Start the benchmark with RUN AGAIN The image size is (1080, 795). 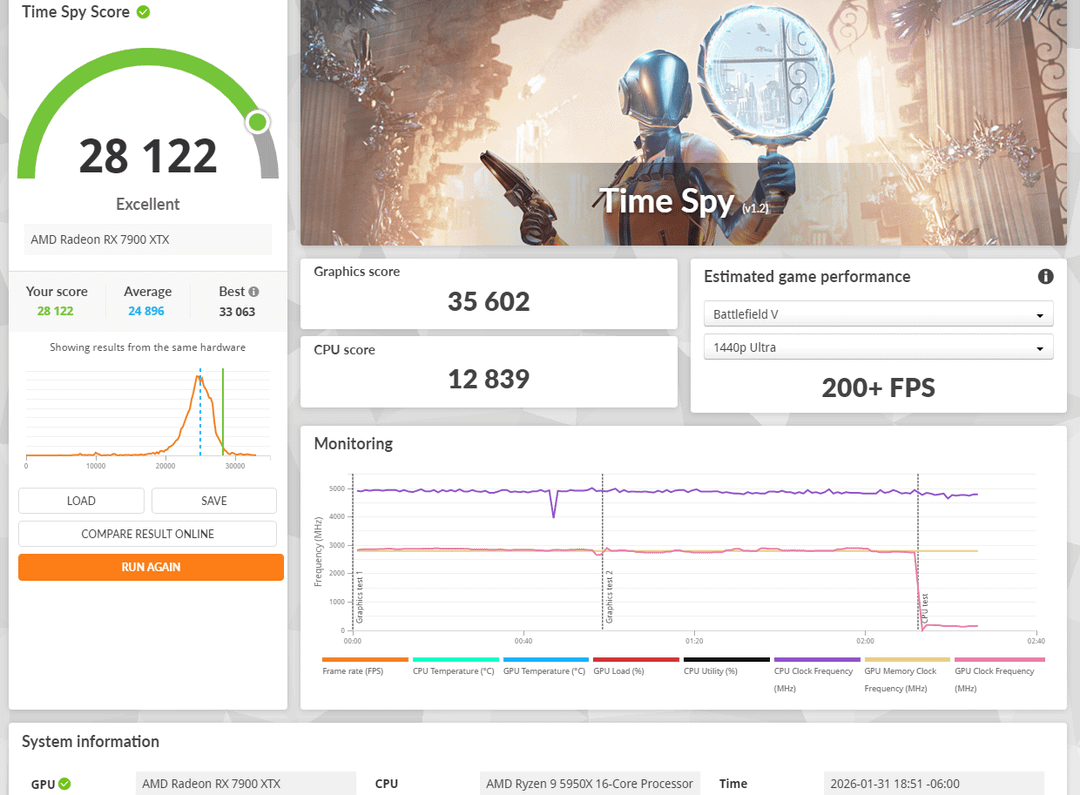pyautogui.click(x=150, y=567)
